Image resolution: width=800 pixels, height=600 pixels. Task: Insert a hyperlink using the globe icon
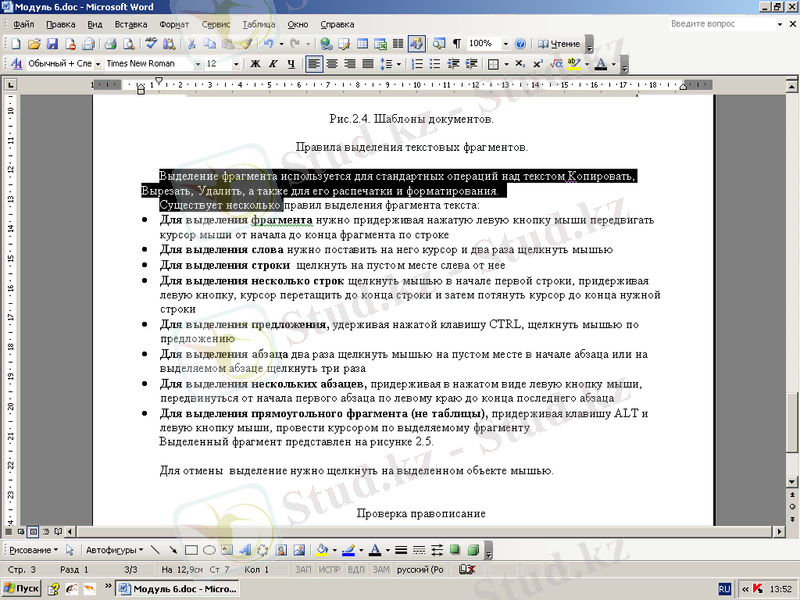tap(326, 44)
